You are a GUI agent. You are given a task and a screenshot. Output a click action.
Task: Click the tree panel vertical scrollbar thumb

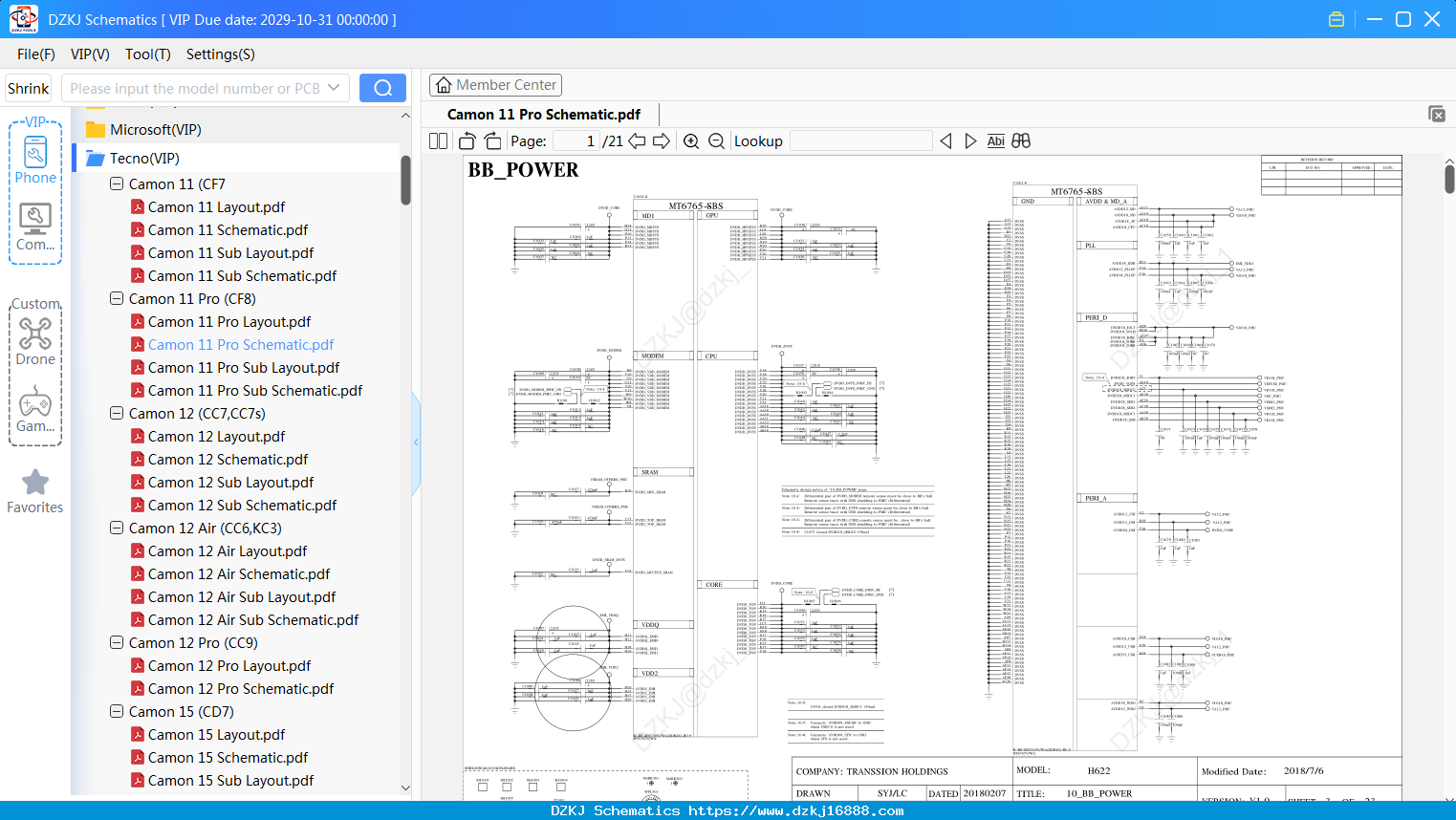coord(405,180)
